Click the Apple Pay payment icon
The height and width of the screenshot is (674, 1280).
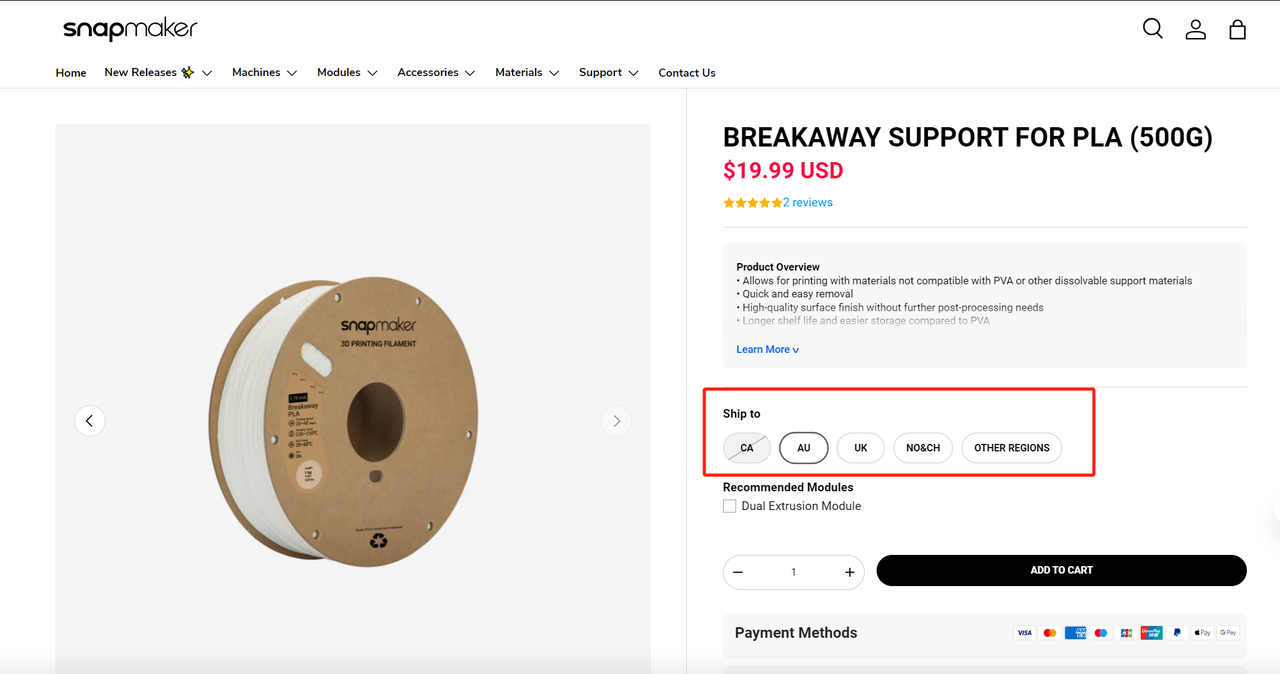1202,632
